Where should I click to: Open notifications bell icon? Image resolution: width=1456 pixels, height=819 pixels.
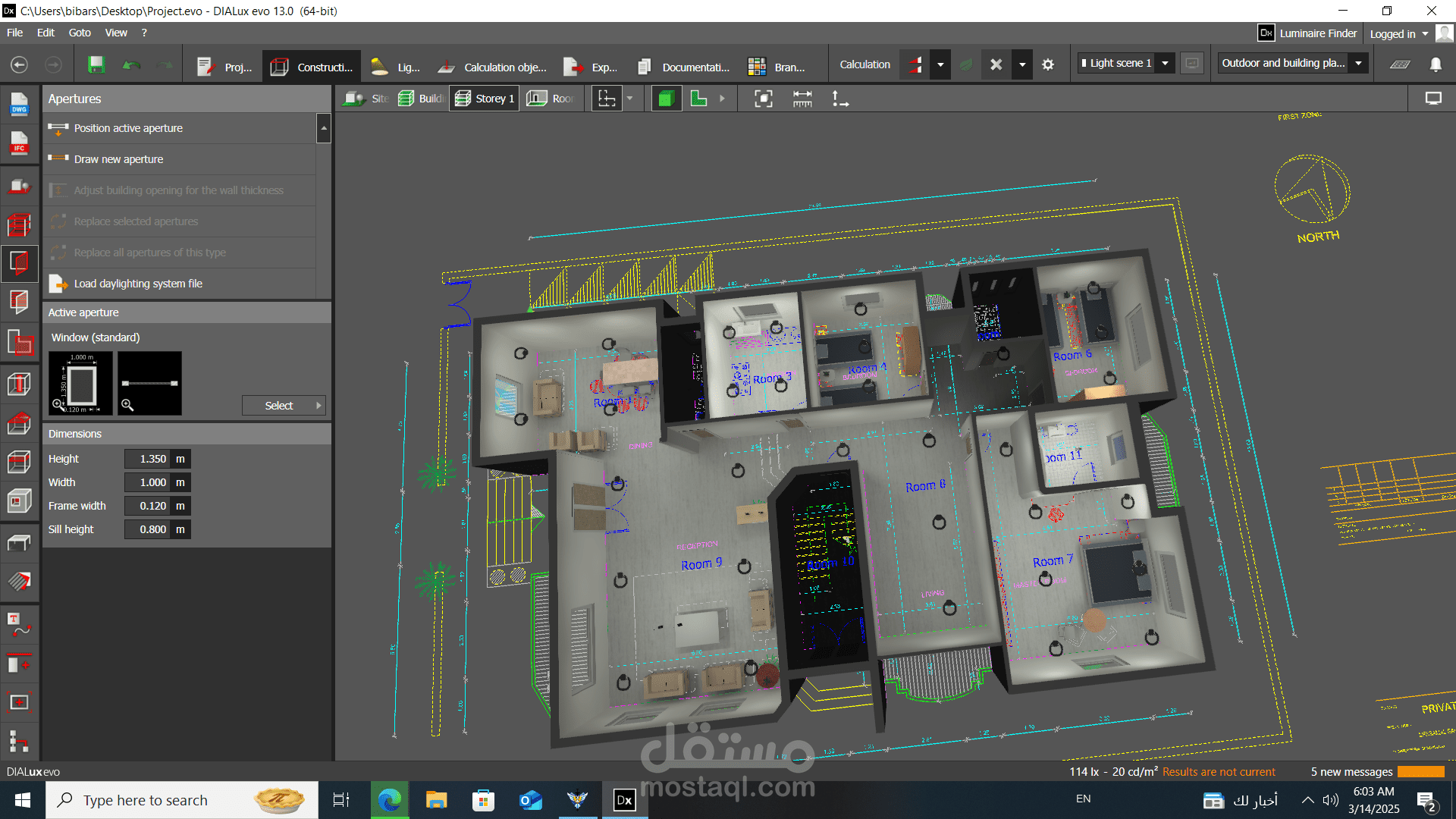pyautogui.click(x=1436, y=64)
